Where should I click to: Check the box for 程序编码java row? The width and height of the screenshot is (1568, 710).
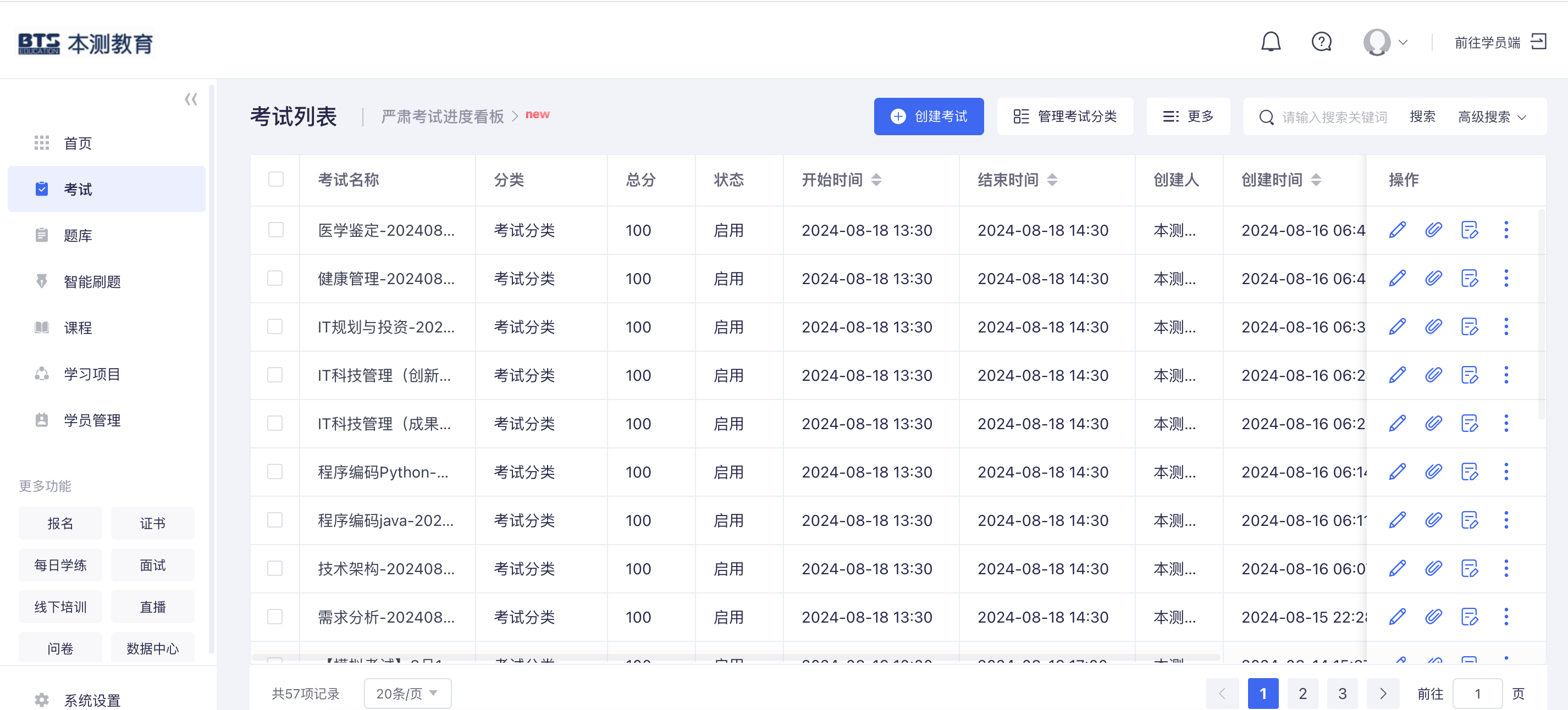[275, 520]
